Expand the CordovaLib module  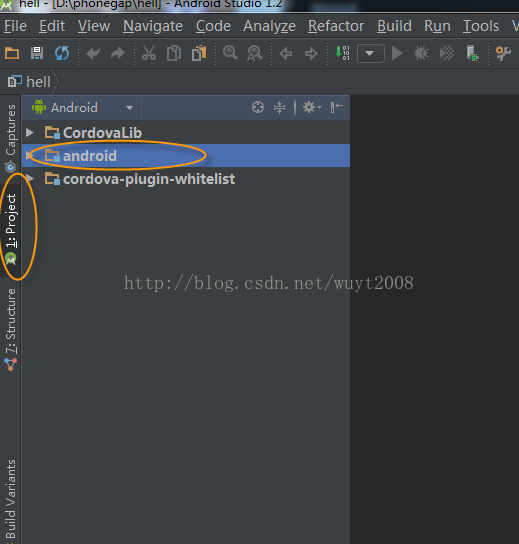tap(30, 132)
